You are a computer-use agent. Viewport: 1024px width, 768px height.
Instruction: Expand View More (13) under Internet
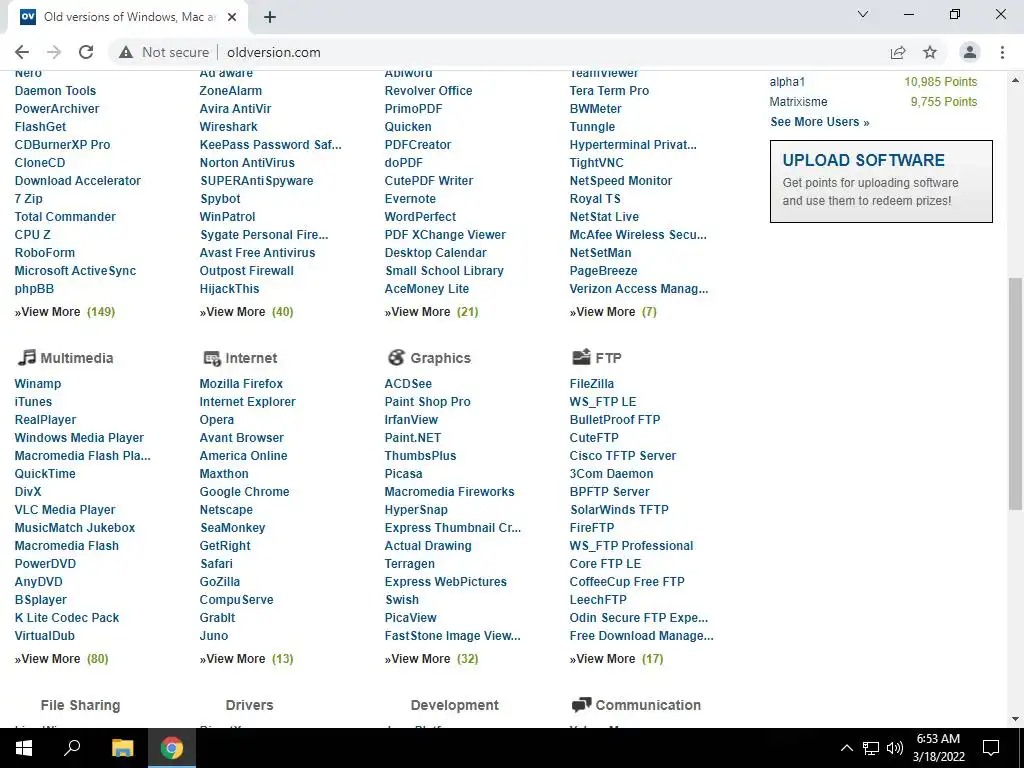click(246, 658)
